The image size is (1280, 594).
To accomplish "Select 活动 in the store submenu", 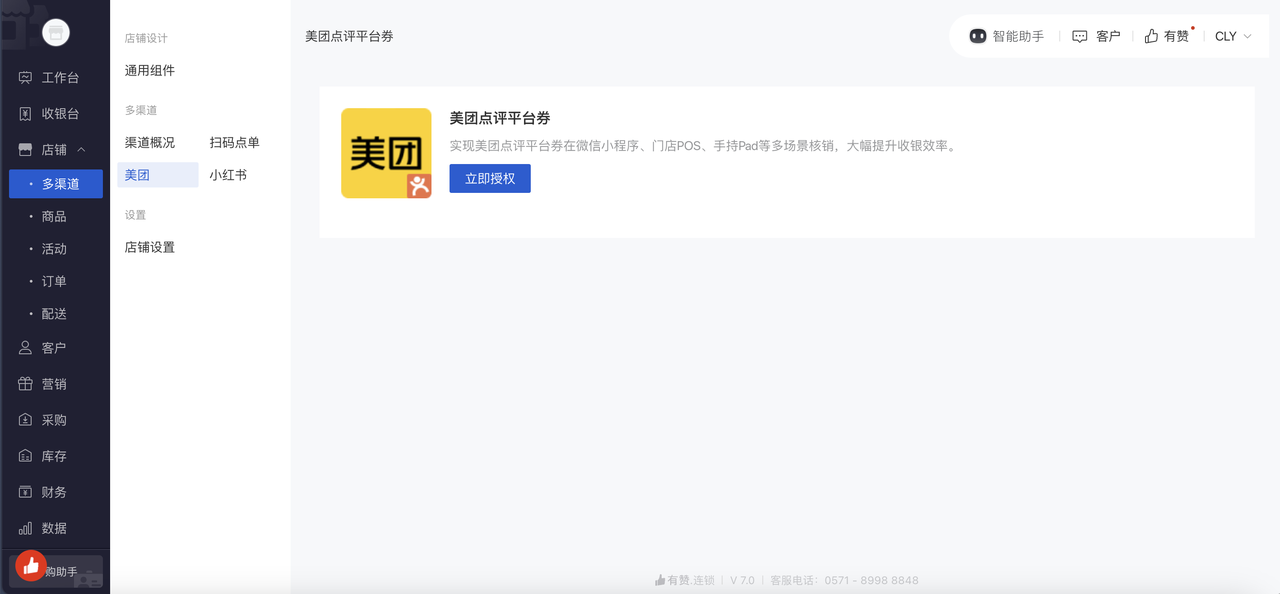I will pyautogui.click(x=55, y=249).
